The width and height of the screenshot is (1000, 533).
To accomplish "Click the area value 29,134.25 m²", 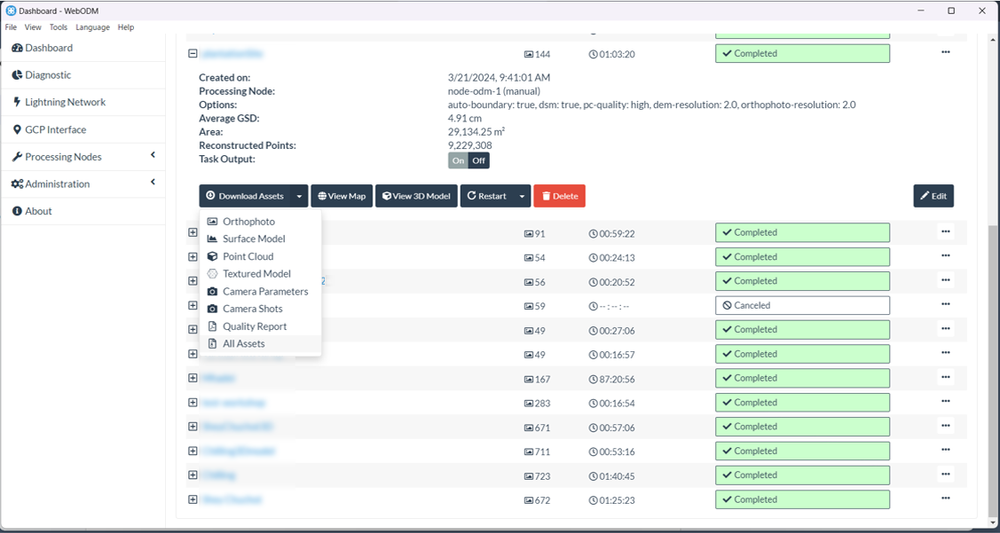I will coord(477,132).
